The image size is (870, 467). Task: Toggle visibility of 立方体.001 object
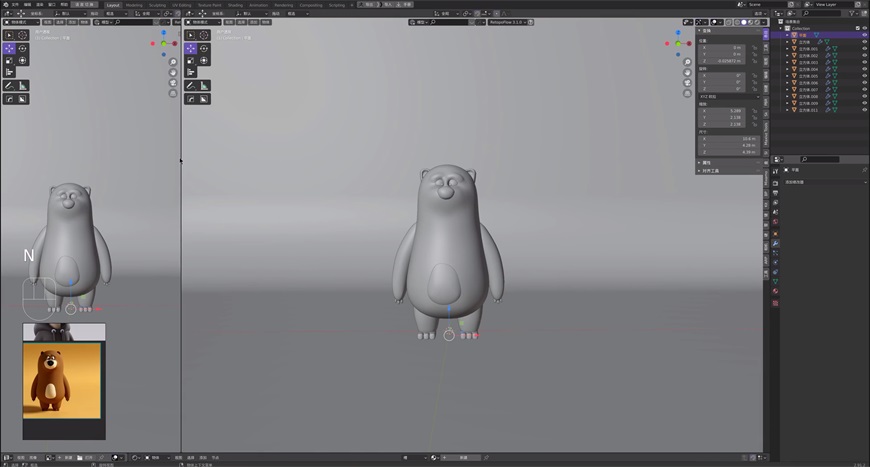(x=864, y=49)
